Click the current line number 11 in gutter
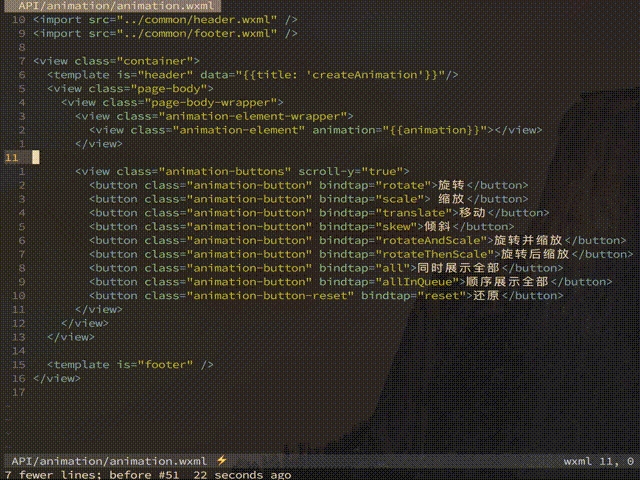This screenshot has width=640, height=480. click(x=12, y=158)
